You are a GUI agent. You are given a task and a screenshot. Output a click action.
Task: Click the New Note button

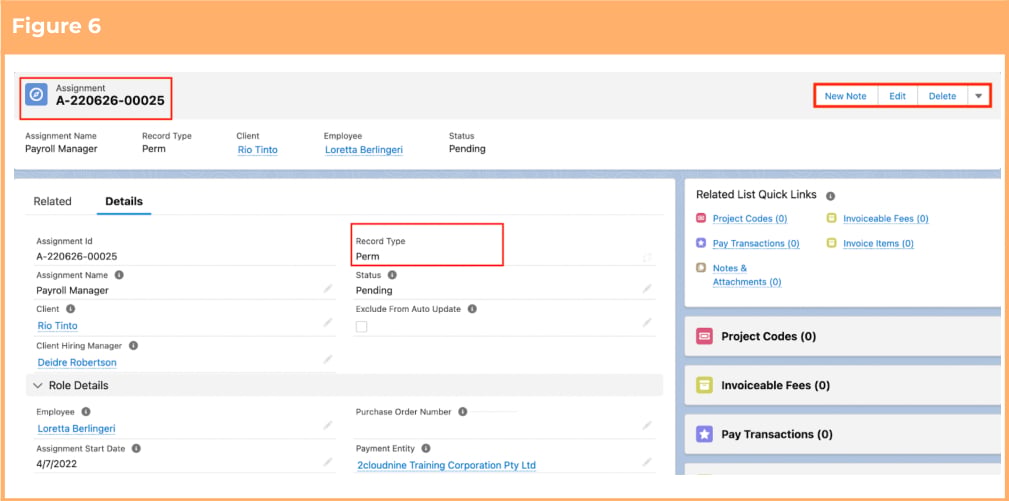846,96
